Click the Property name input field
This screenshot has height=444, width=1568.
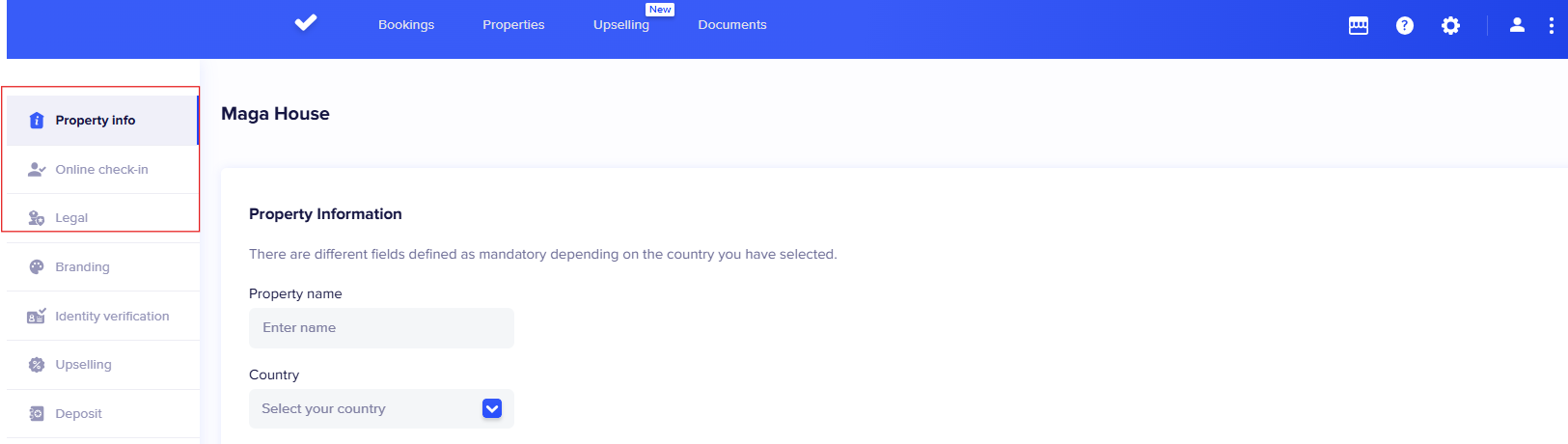coord(381,328)
